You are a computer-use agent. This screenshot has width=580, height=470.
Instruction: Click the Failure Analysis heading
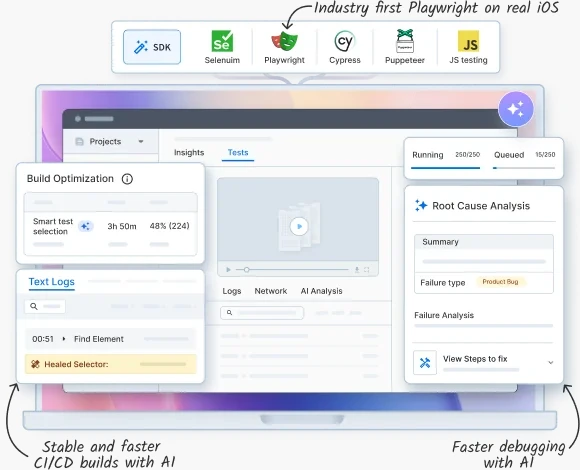click(x=444, y=315)
